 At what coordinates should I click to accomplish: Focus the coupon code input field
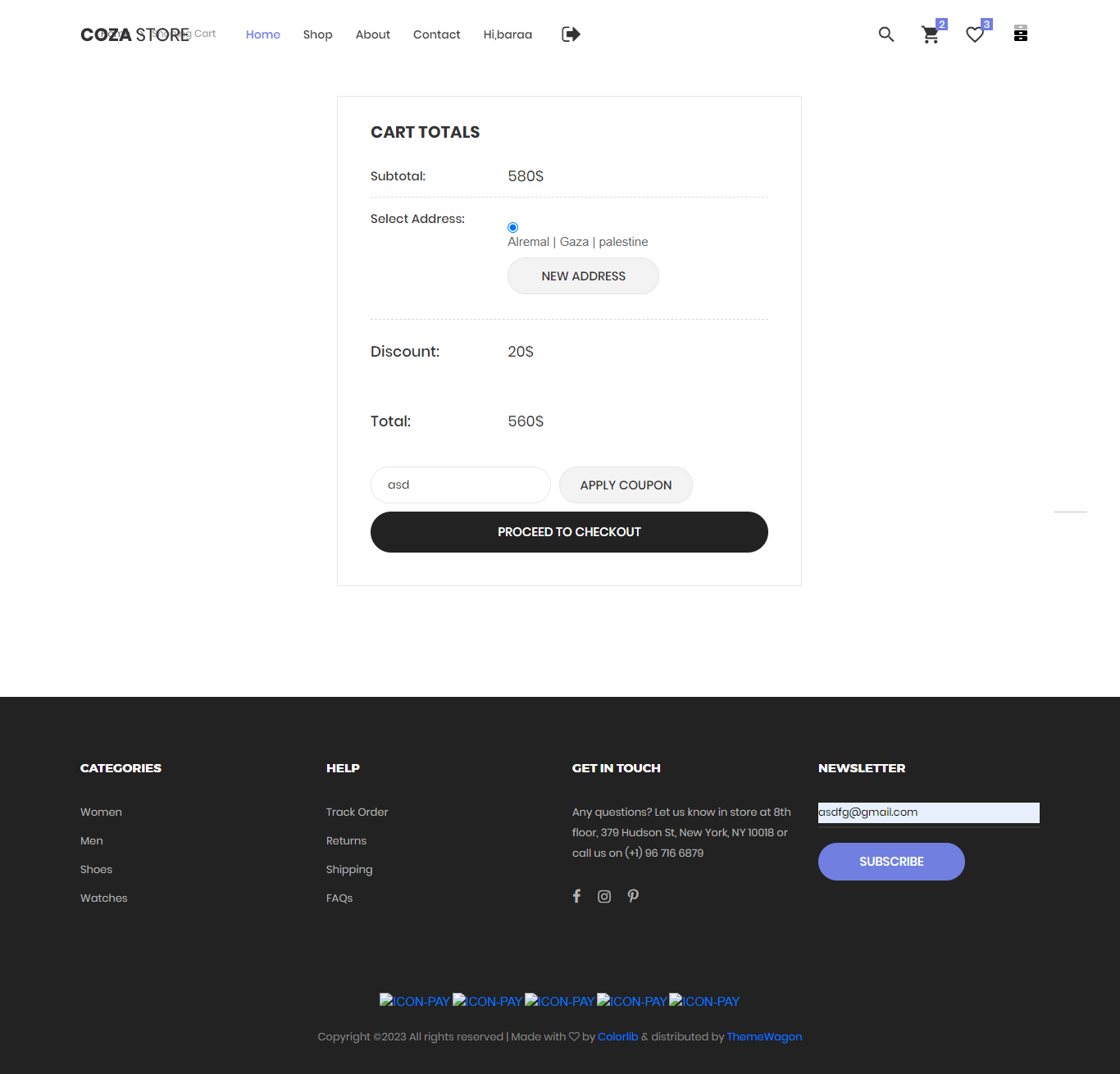point(461,485)
